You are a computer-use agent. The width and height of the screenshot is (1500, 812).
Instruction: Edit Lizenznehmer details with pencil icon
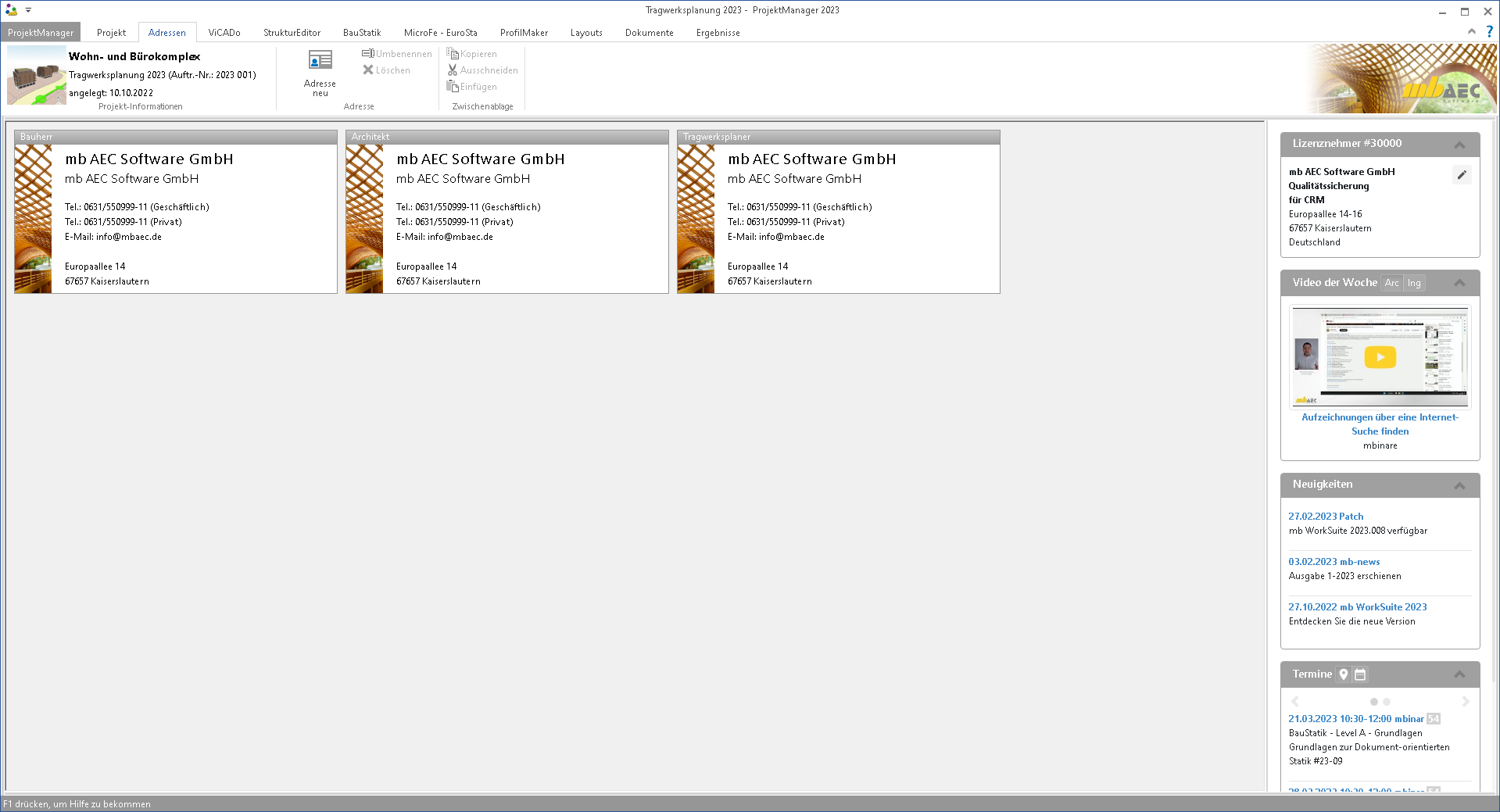tap(1461, 175)
